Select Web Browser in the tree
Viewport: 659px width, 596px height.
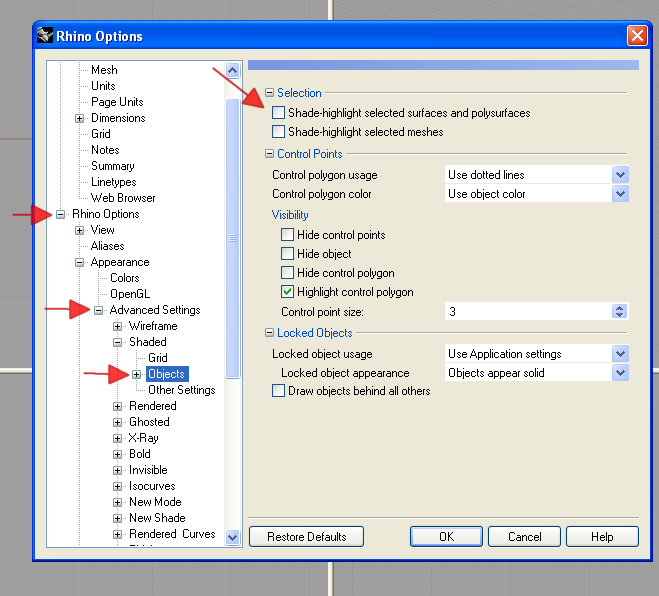click(123, 198)
